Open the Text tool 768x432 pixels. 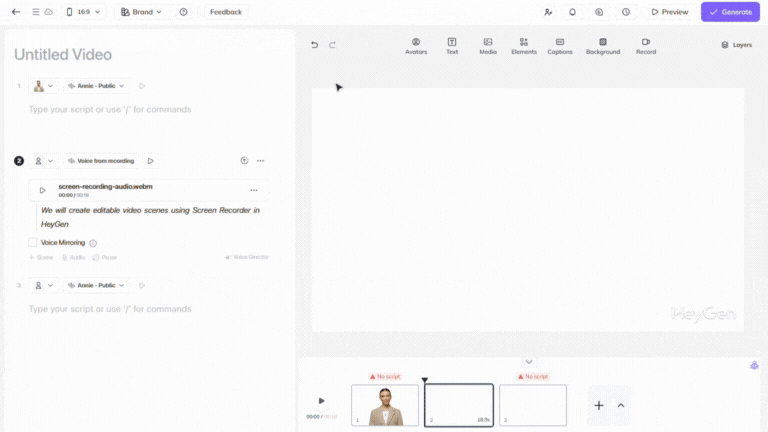pos(452,46)
